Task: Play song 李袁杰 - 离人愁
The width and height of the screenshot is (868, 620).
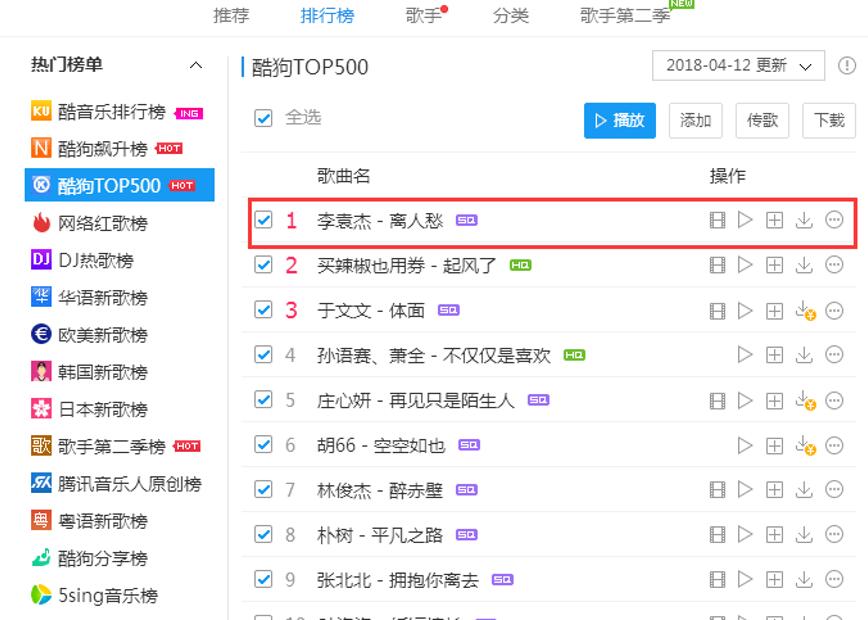Action: (x=745, y=220)
